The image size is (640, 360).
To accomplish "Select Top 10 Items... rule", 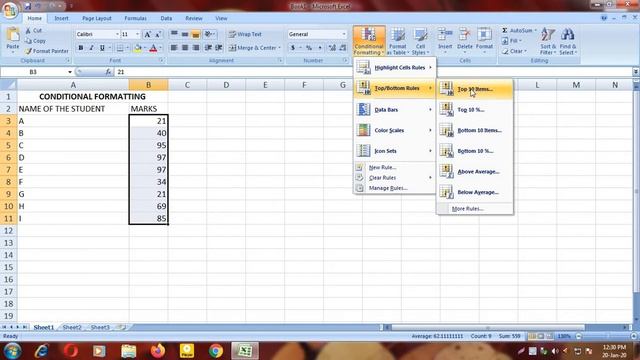I will click(x=475, y=89).
